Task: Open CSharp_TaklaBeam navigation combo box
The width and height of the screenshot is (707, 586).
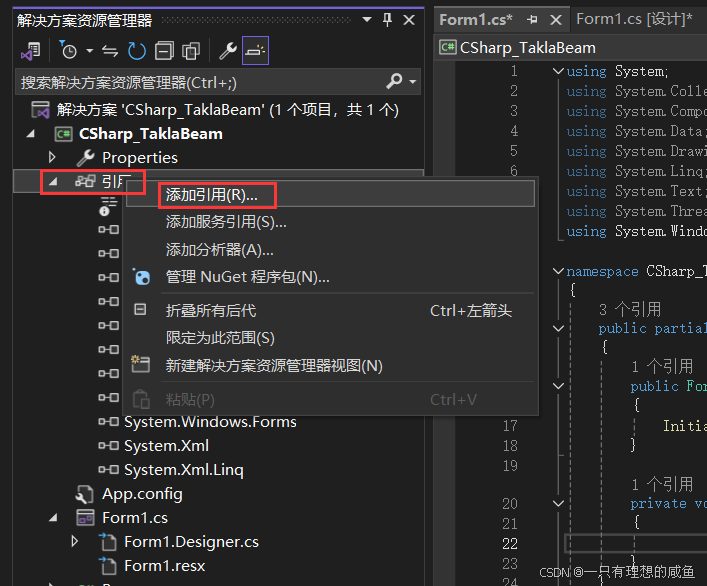Action: pyautogui.click(x=573, y=48)
